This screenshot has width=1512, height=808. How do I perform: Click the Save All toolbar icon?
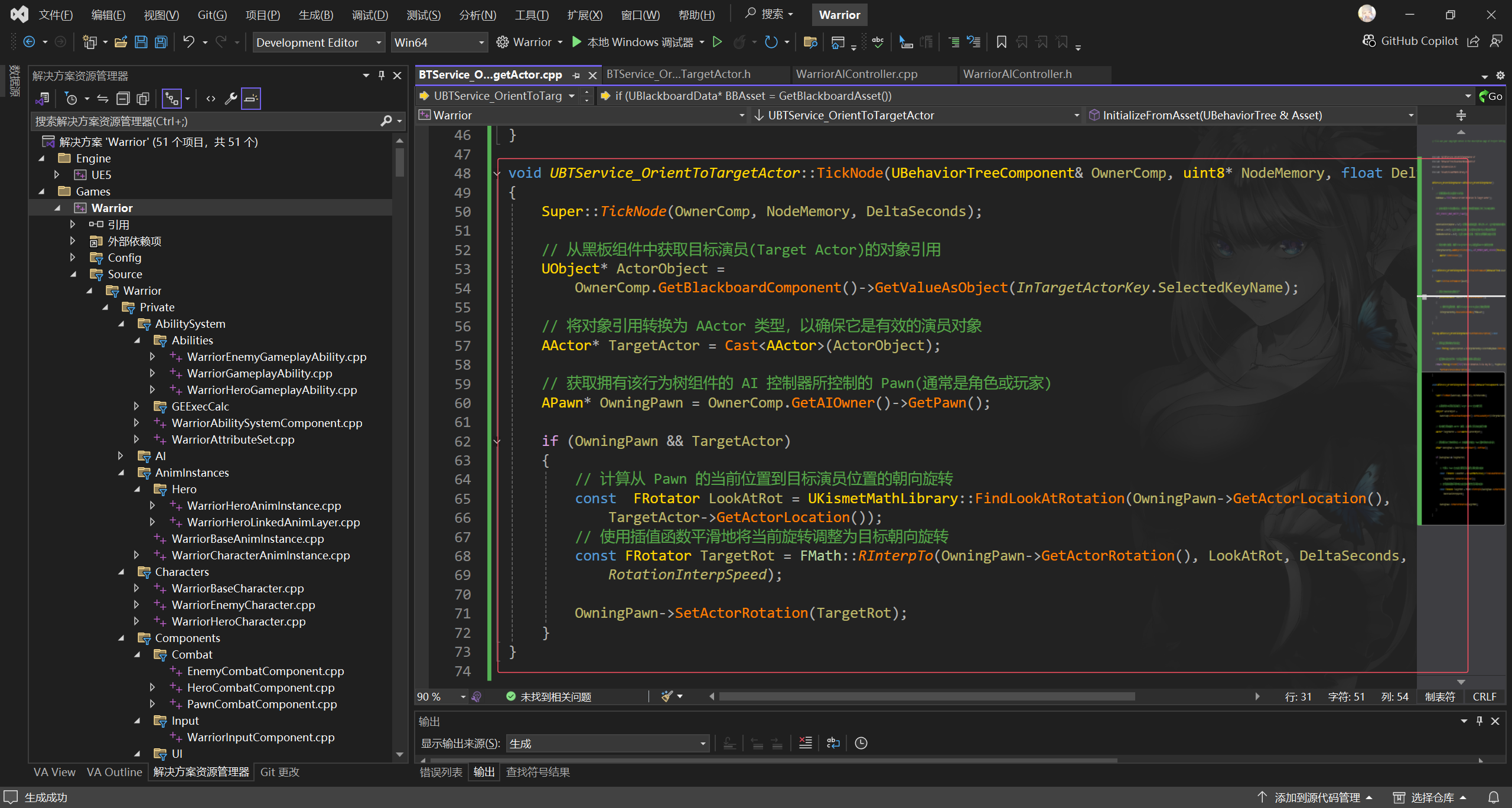(161, 42)
